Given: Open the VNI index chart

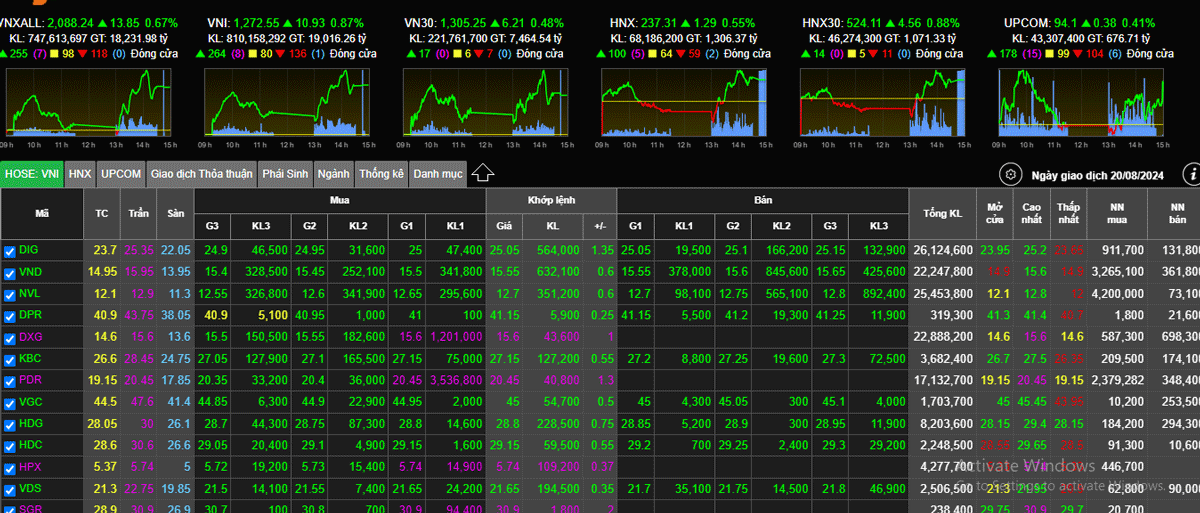Looking at the screenshot, I should pyautogui.click(x=287, y=103).
